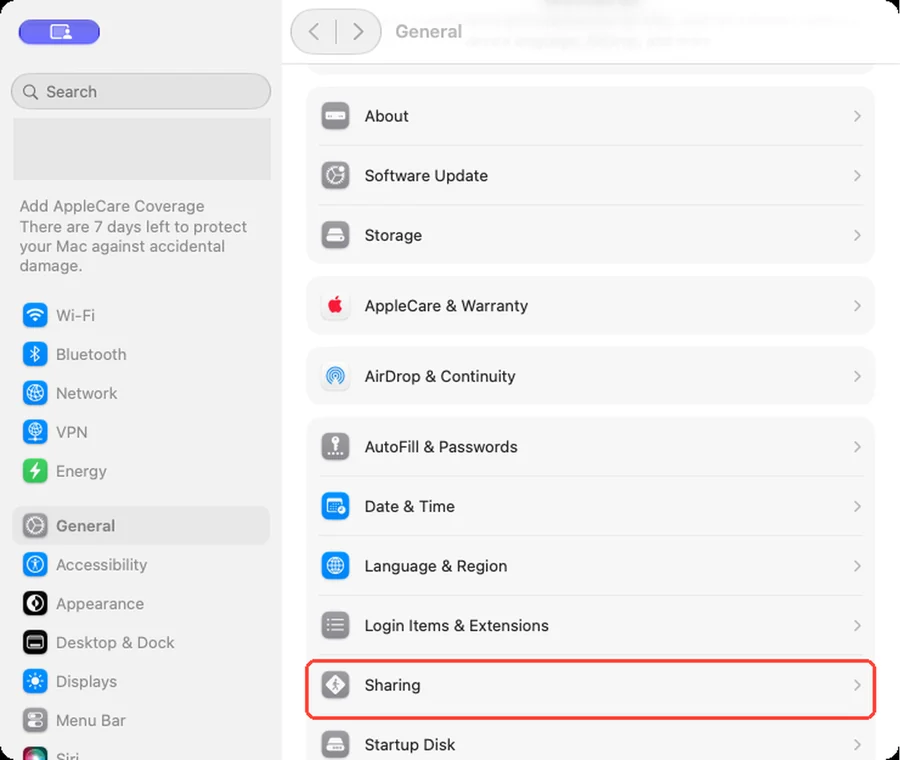Select Appearance label in sidebar
Viewport: 900px width, 760px height.
(100, 604)
